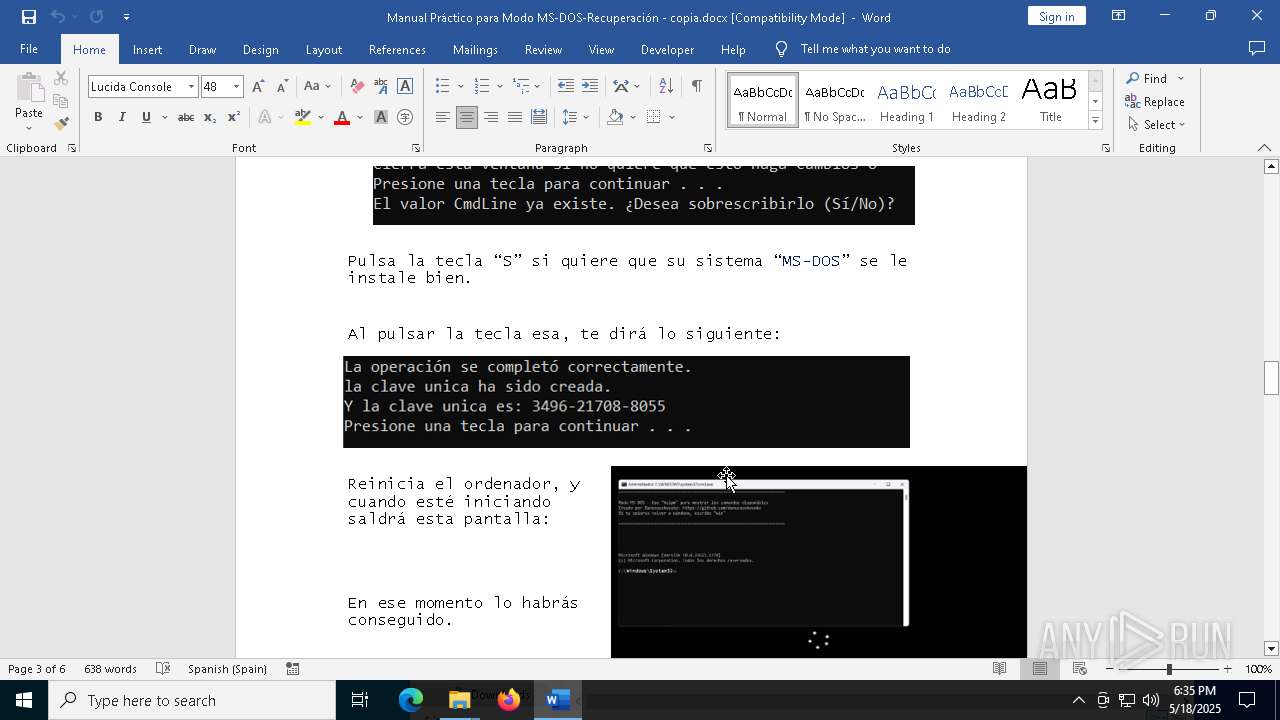The height and width of the screenshot is (720, 1280).
Task: Open line spacing options
Action: point(575,117)
